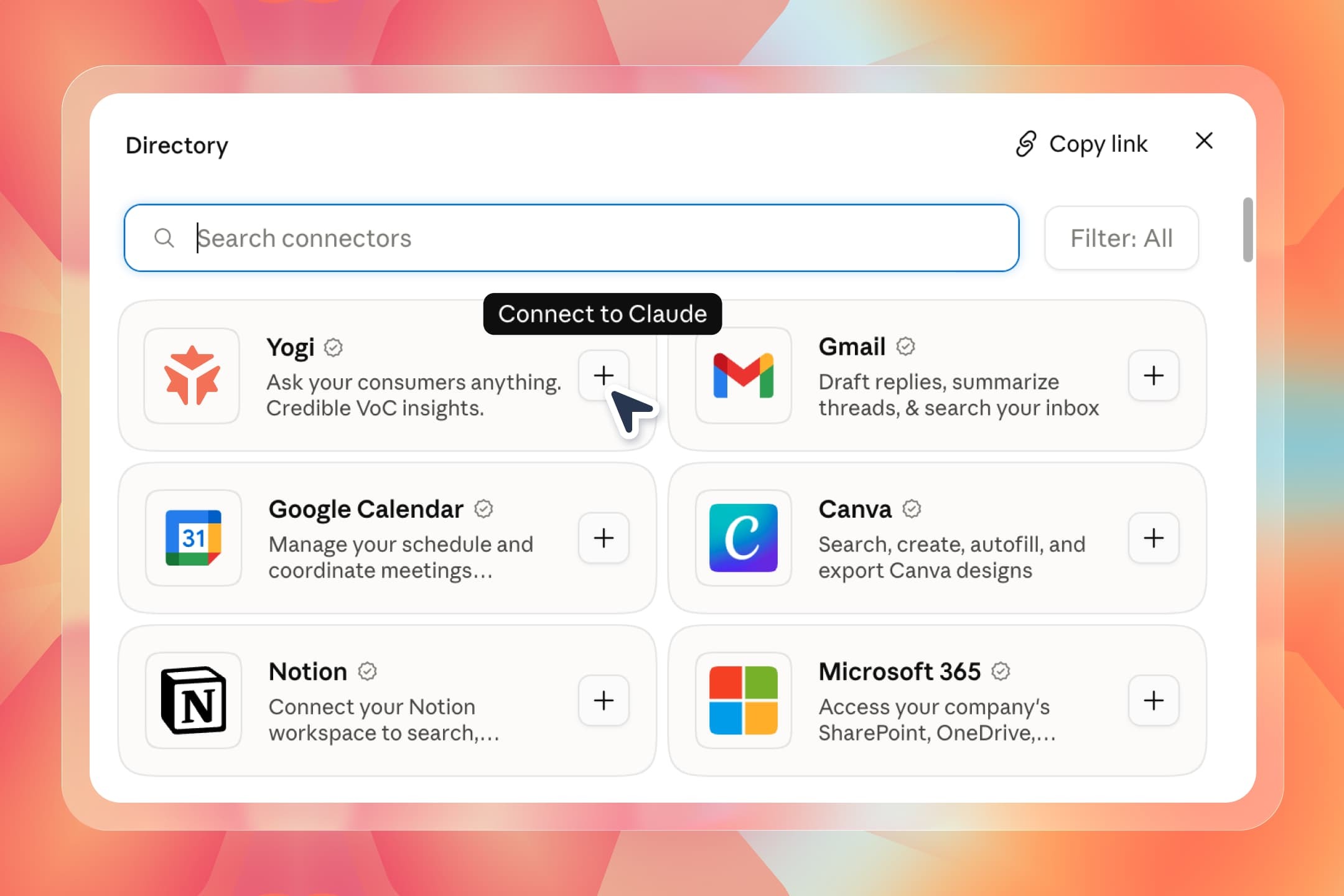Click 'Ask your consumers anything' description
This screenshot has height=896, width=1344.
tap(414, 395)
